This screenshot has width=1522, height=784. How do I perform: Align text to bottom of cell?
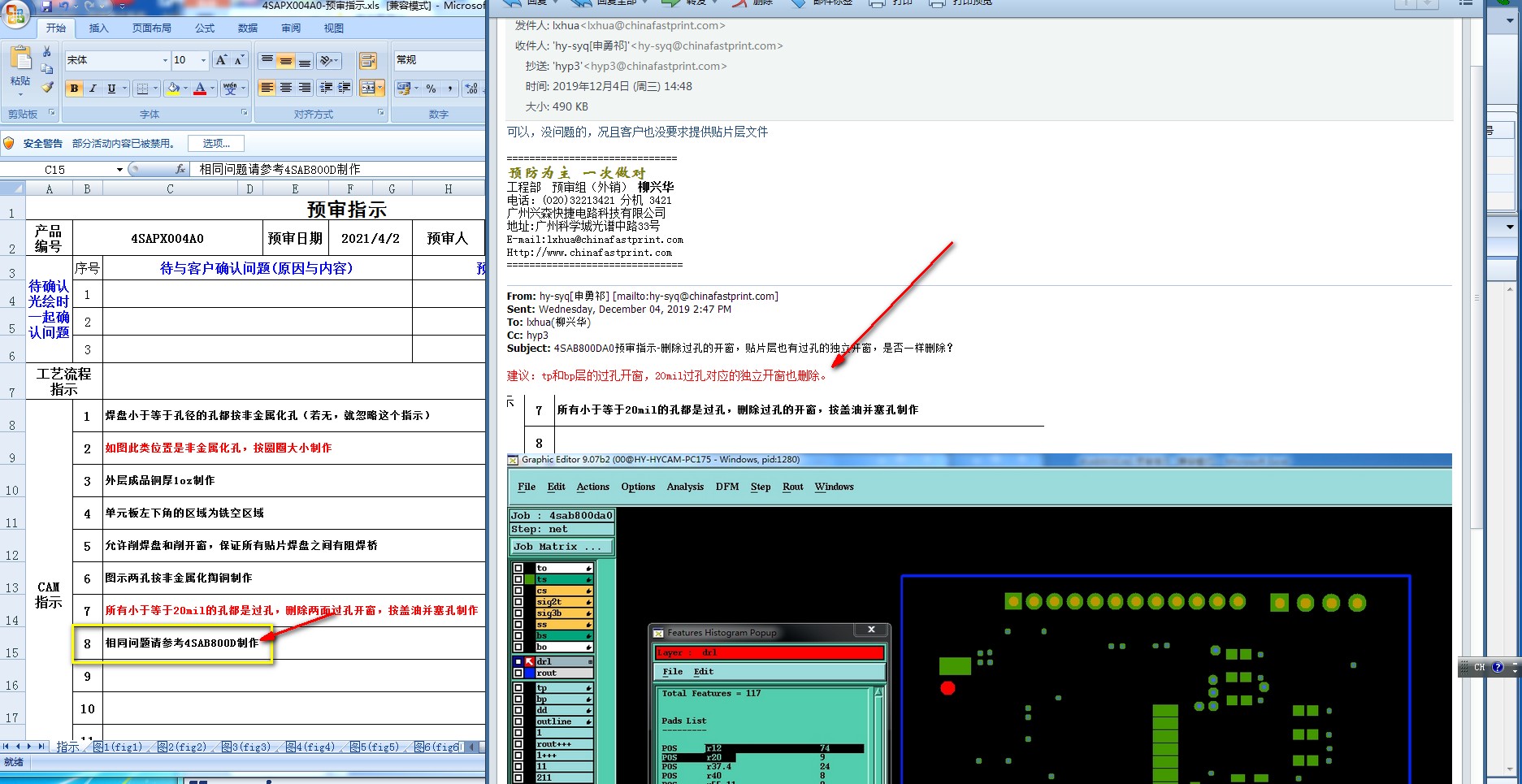(305, 61)
